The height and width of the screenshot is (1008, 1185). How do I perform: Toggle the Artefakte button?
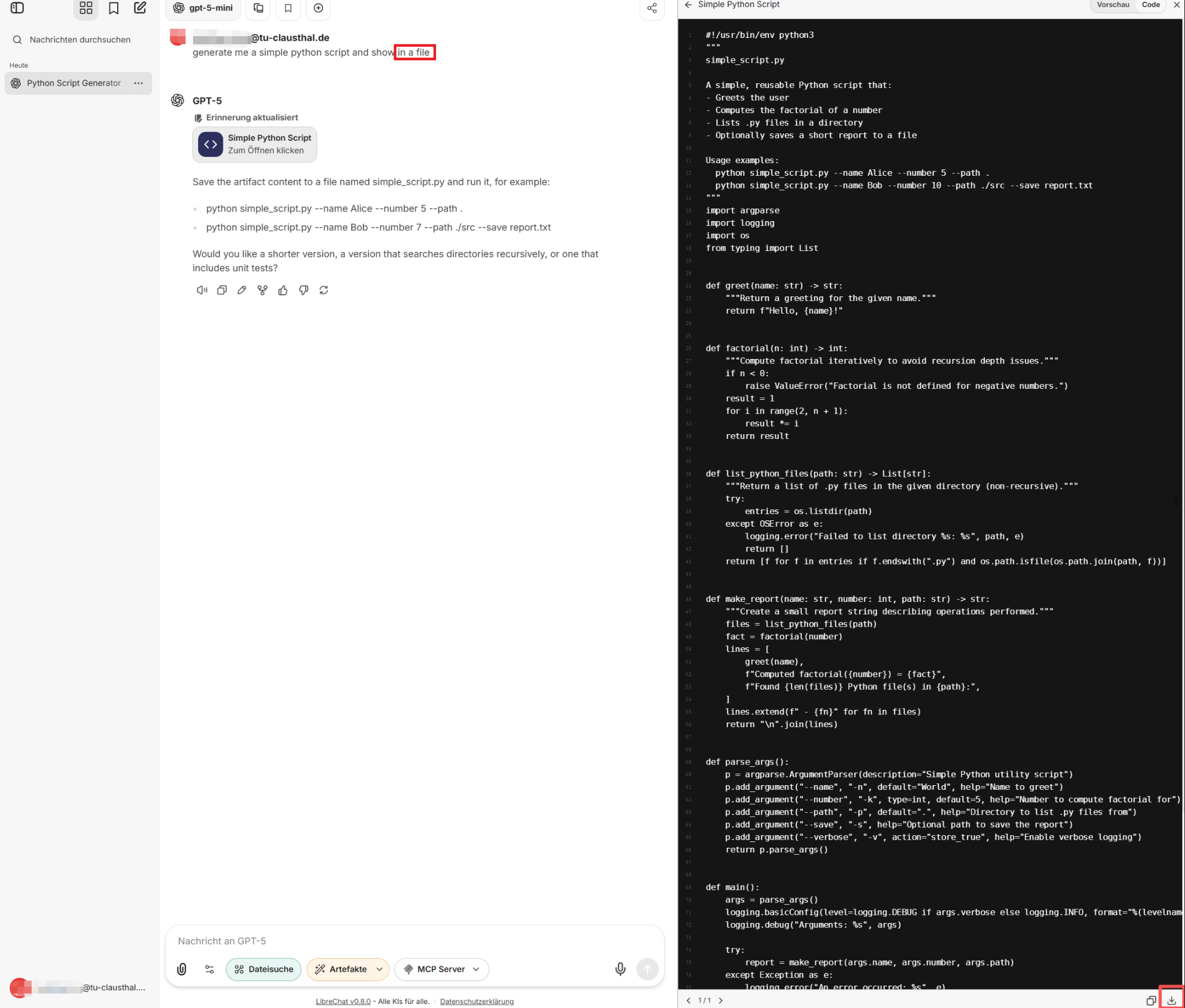(x=341, y=969)
